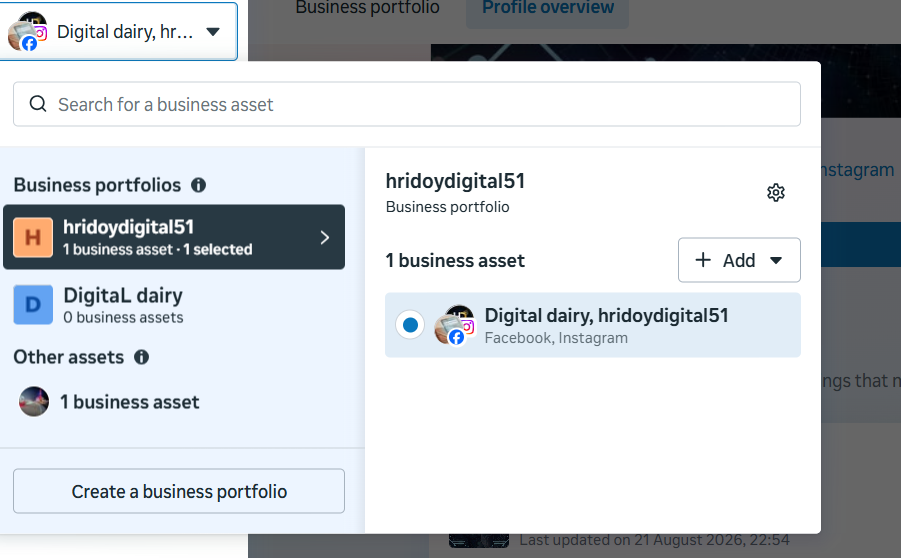The width and height of the screenshot is (901, 558).
Task: Click Create a business portfolio button
Action: [x=179, y=491]
